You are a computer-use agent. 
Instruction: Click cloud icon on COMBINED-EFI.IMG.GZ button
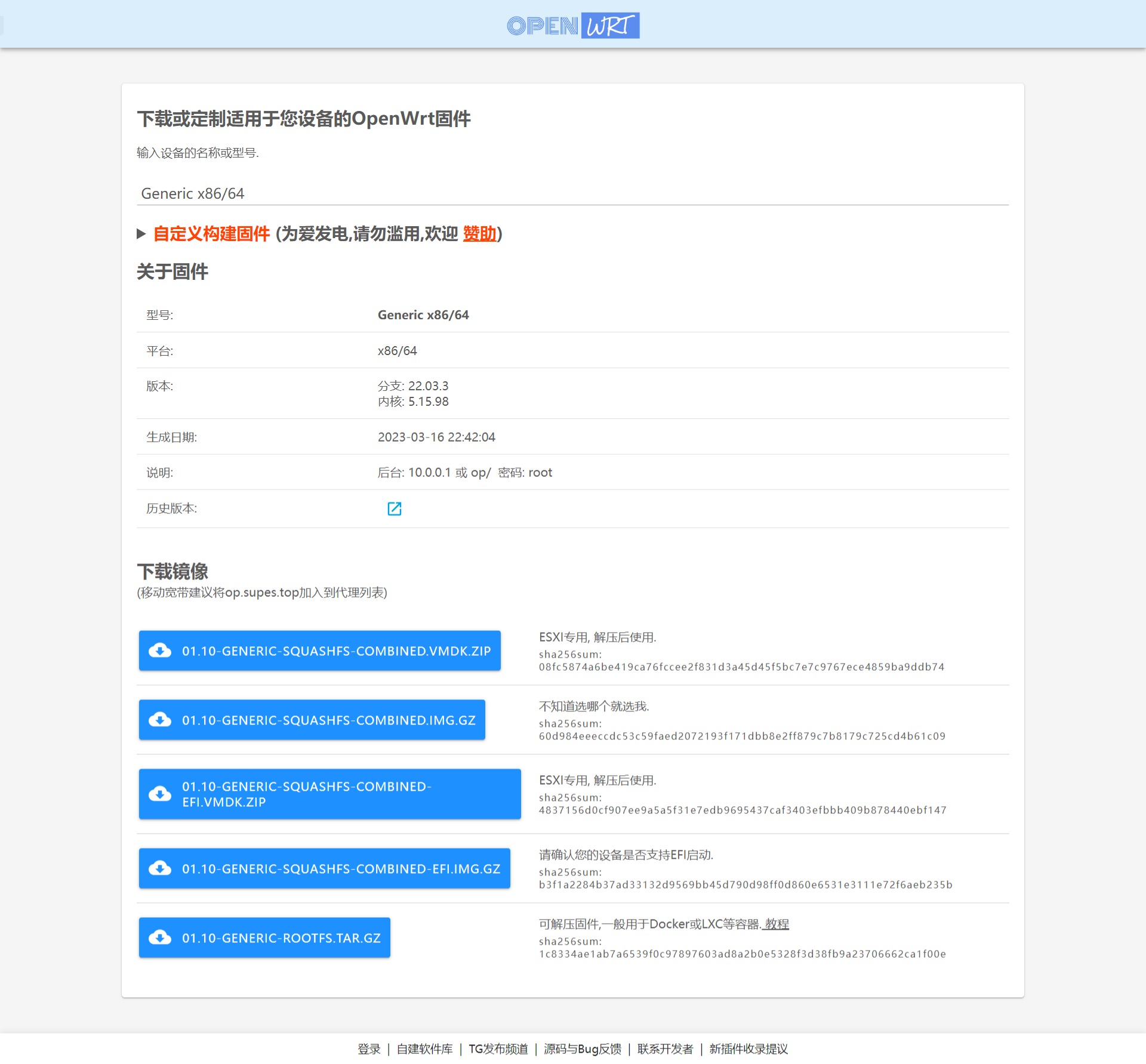(160, 868)
